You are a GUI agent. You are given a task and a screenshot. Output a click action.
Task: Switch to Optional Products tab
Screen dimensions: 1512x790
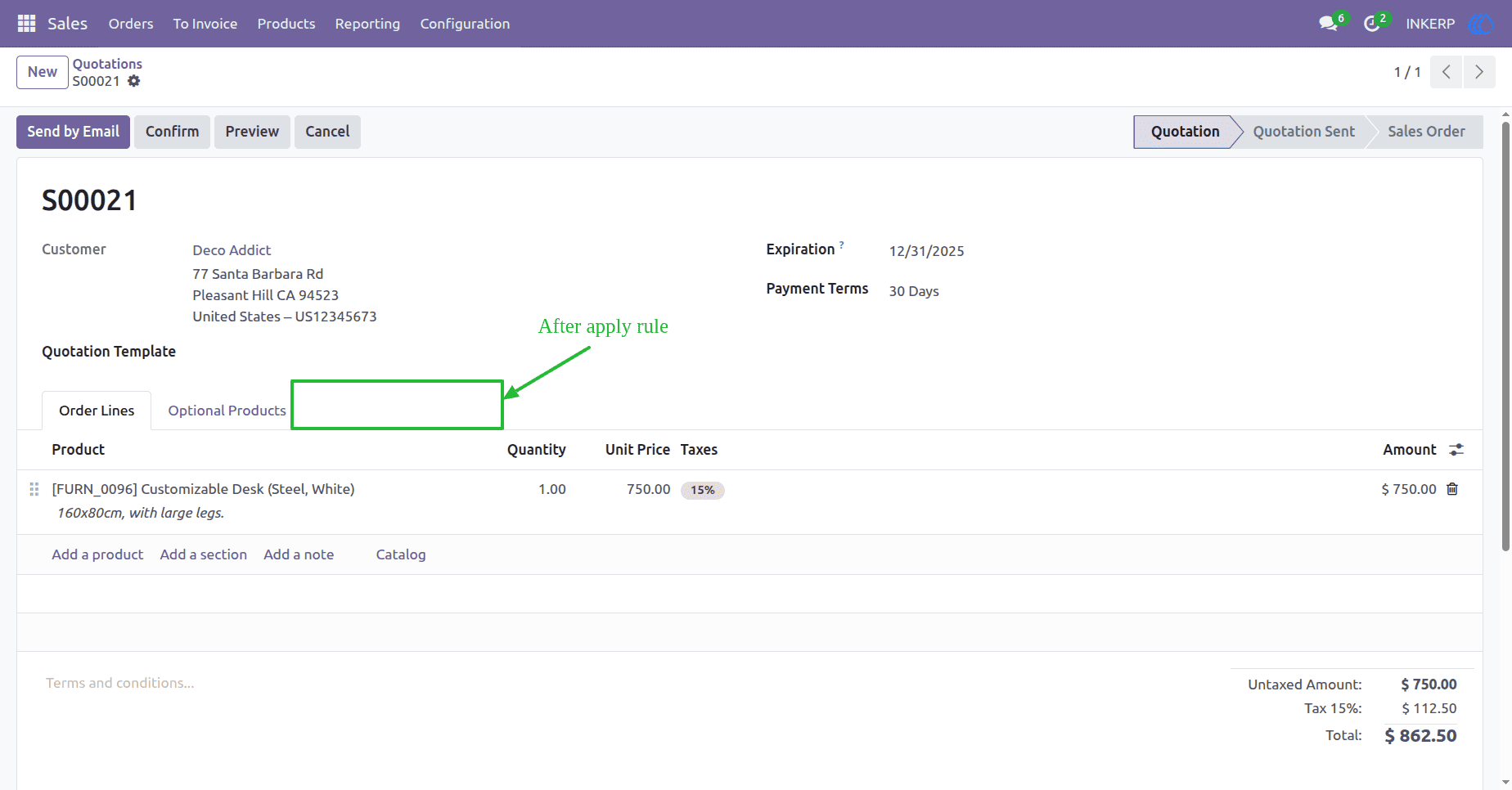(x=227, y=411)
